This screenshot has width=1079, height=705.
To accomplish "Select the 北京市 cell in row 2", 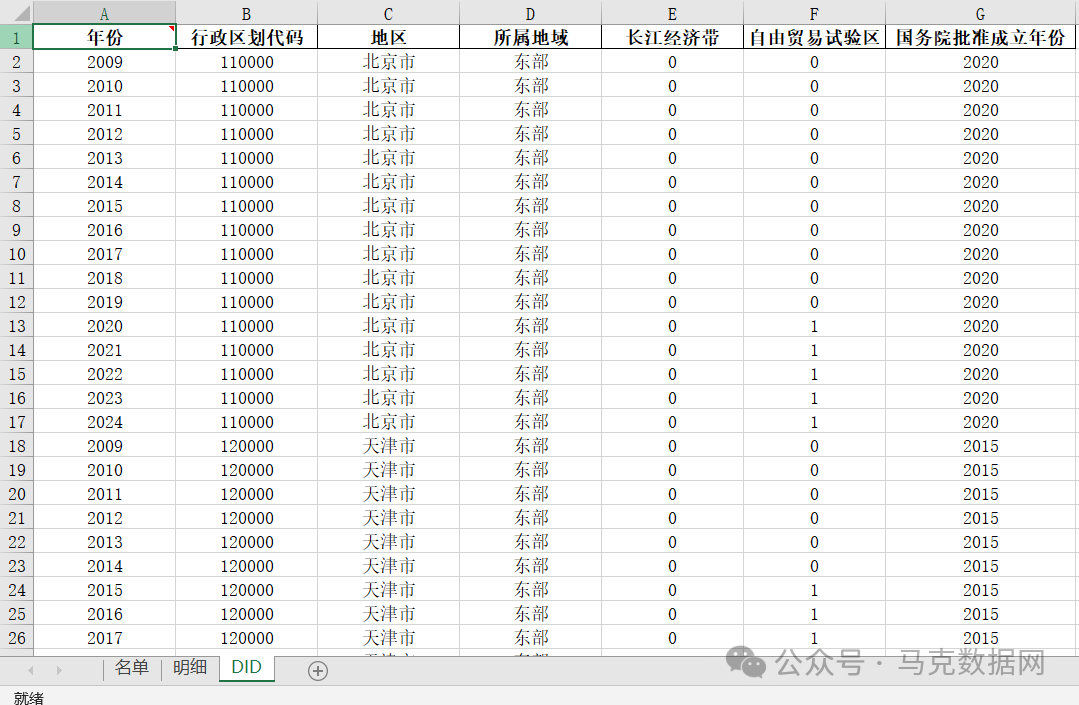I will 388,61.
